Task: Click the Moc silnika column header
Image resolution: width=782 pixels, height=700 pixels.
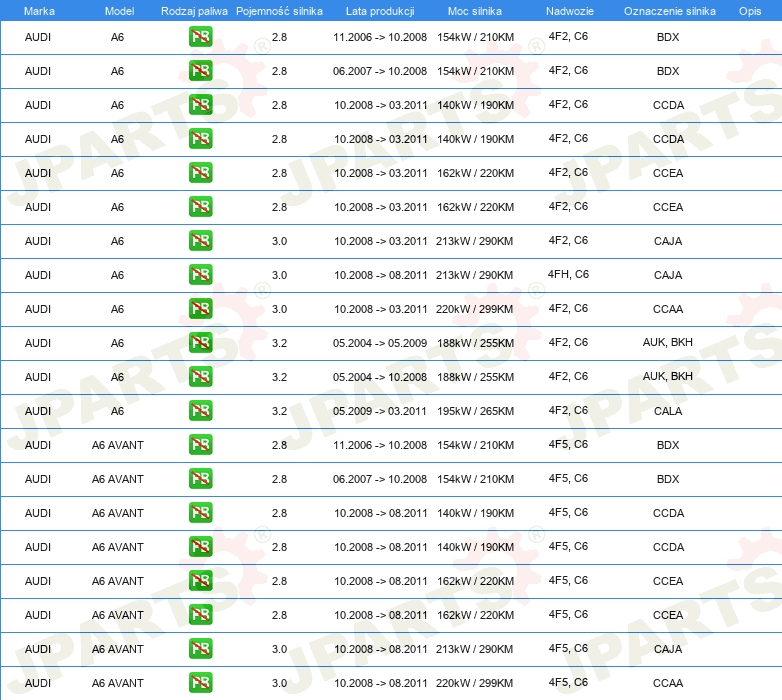Action: tap(475, 11)
